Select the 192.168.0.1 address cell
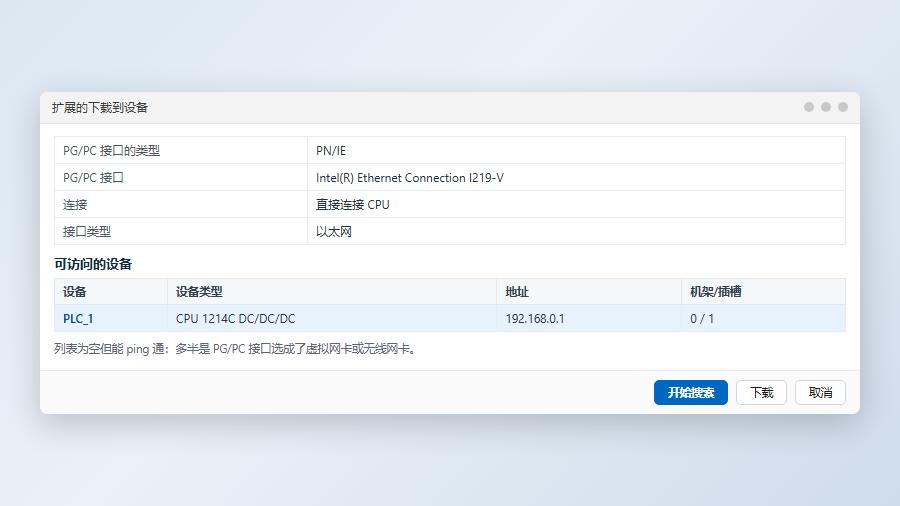This screenshot has height=506, width=900. (x=589, y=318)
